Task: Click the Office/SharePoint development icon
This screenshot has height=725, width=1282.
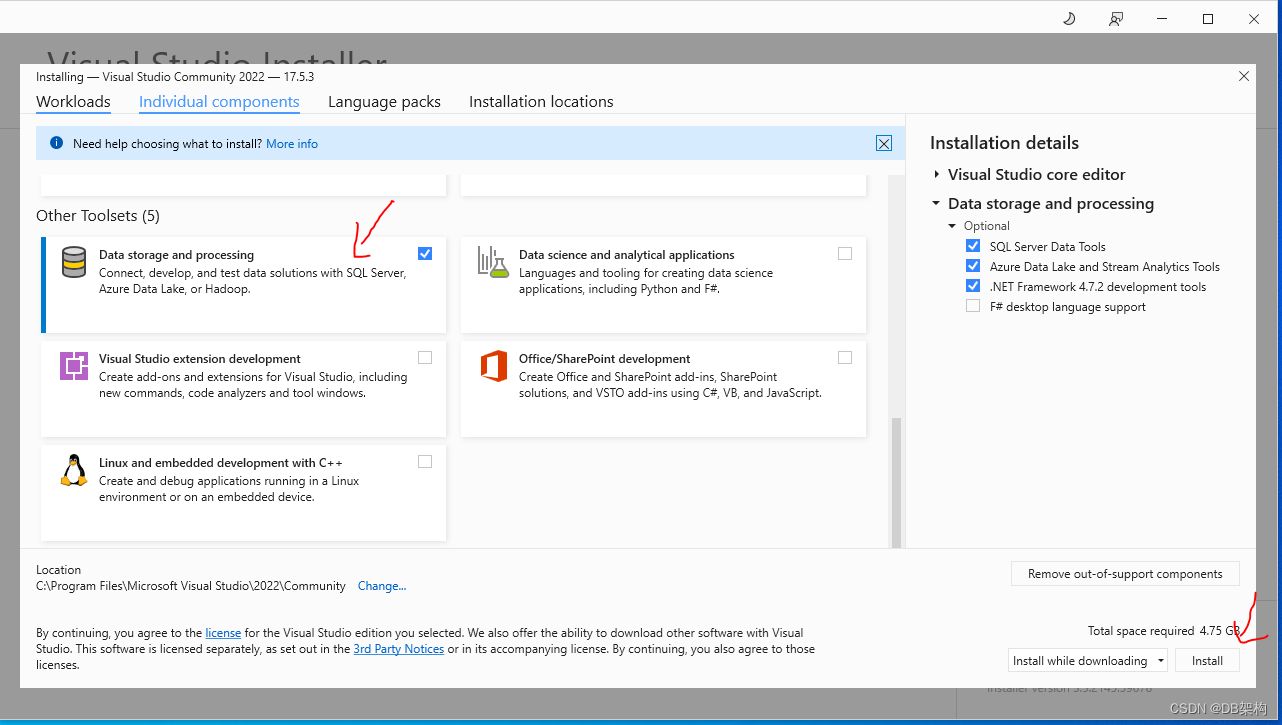Action: 493,366
